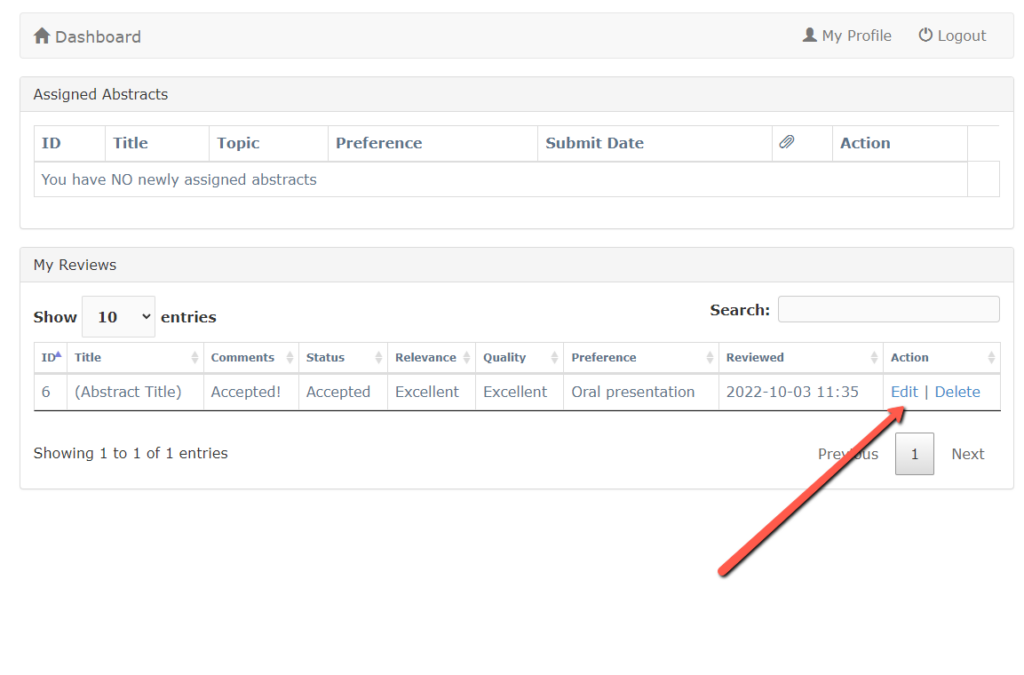Sort My Reviews by ID column arrow
Viewport: 1024px width, 675px height.
point(58,355)
